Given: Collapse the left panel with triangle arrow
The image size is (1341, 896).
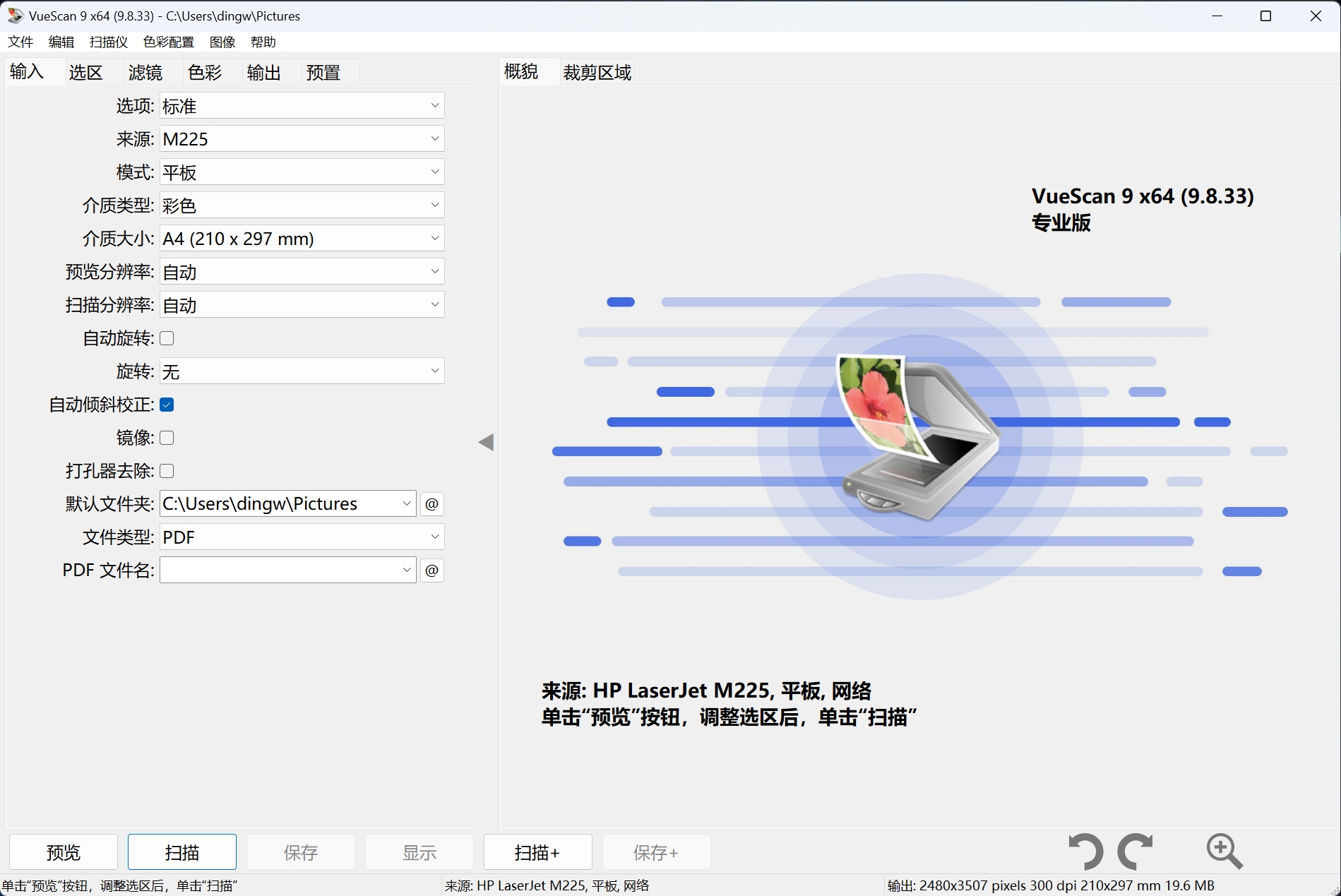Looking at the screenshot, I should point(486,443).
